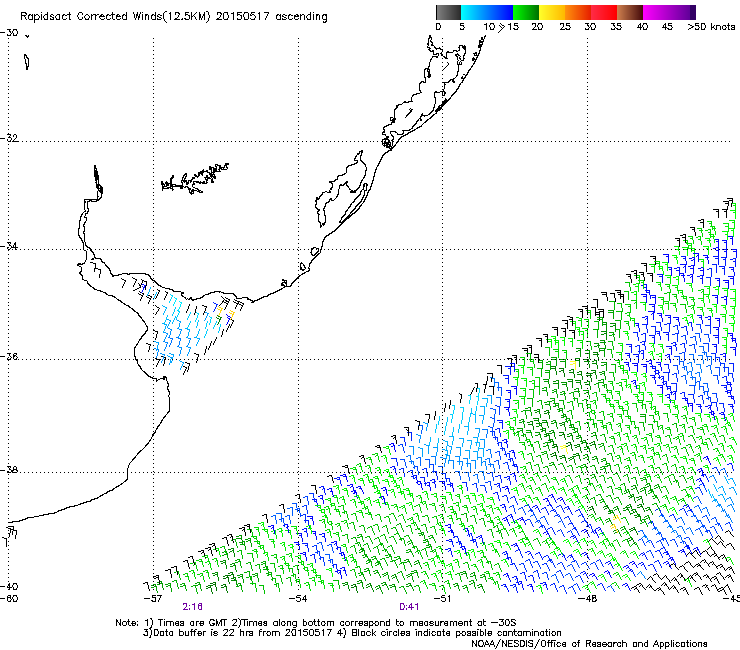Click the '-60' longitude axis label

pyautogui.click(x=9, y=598)
